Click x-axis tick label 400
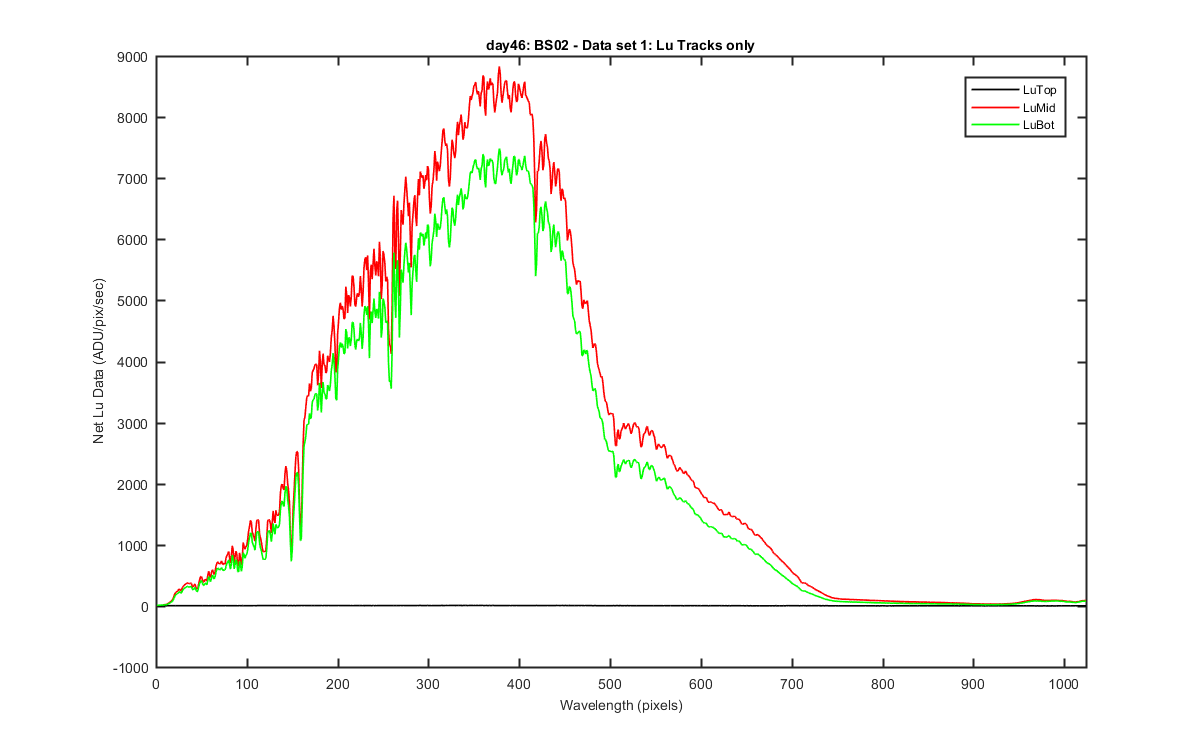 point(519,683)
